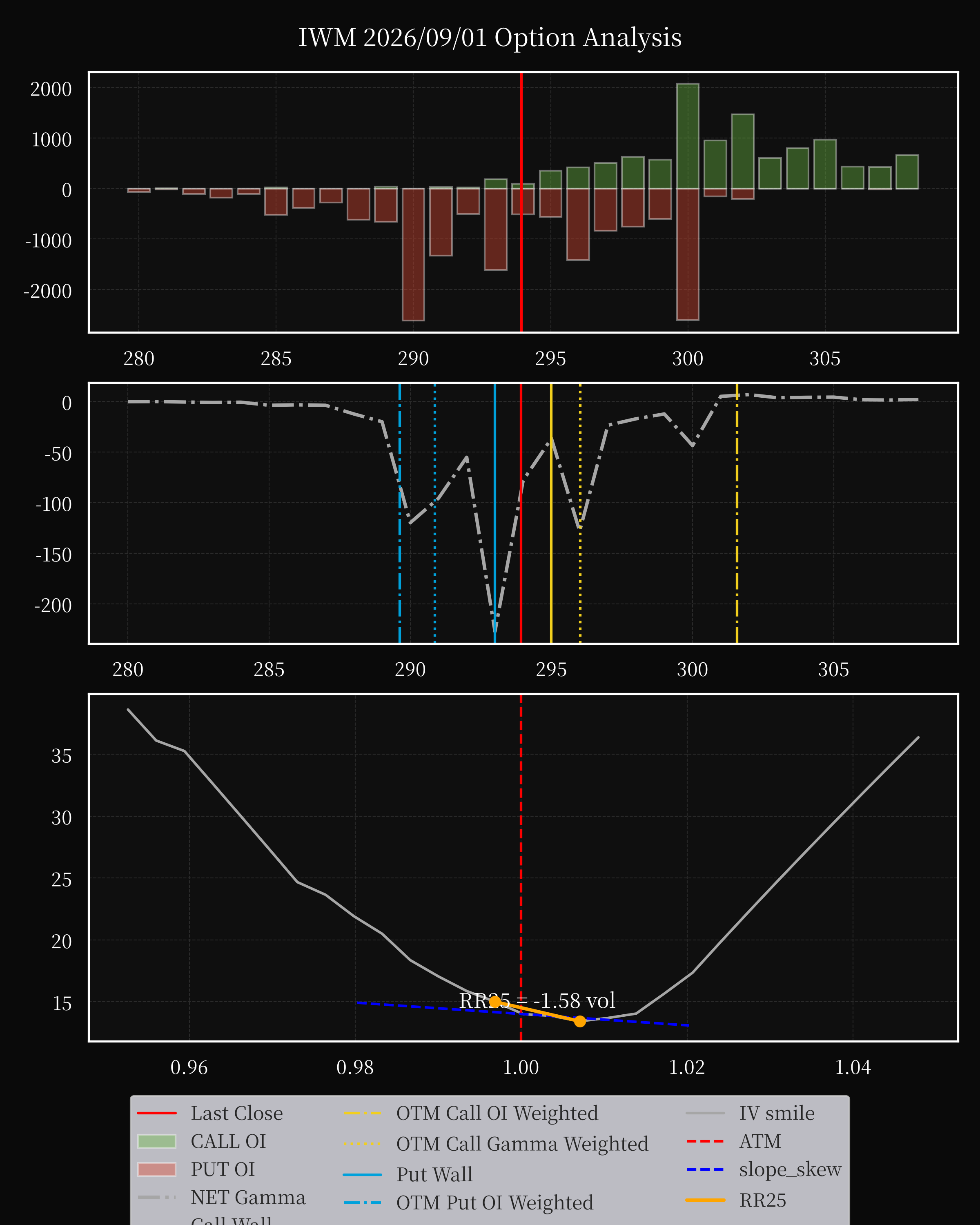Click the '35' y-axis label in IV chart

point(61,756)
